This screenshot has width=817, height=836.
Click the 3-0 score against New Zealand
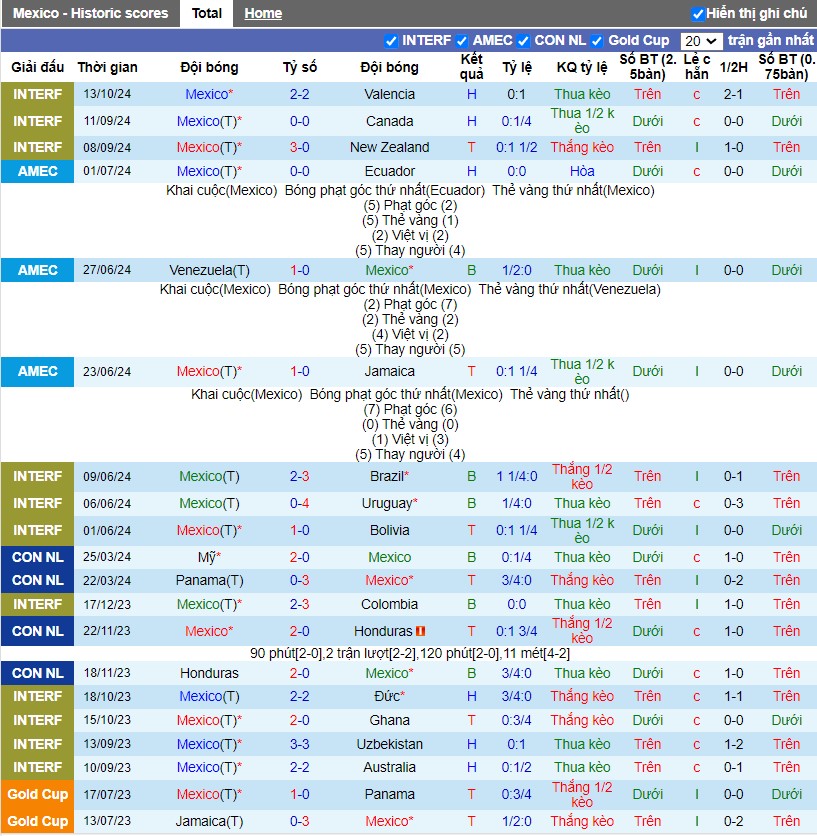pyautogui.click(x=300, y=147)
